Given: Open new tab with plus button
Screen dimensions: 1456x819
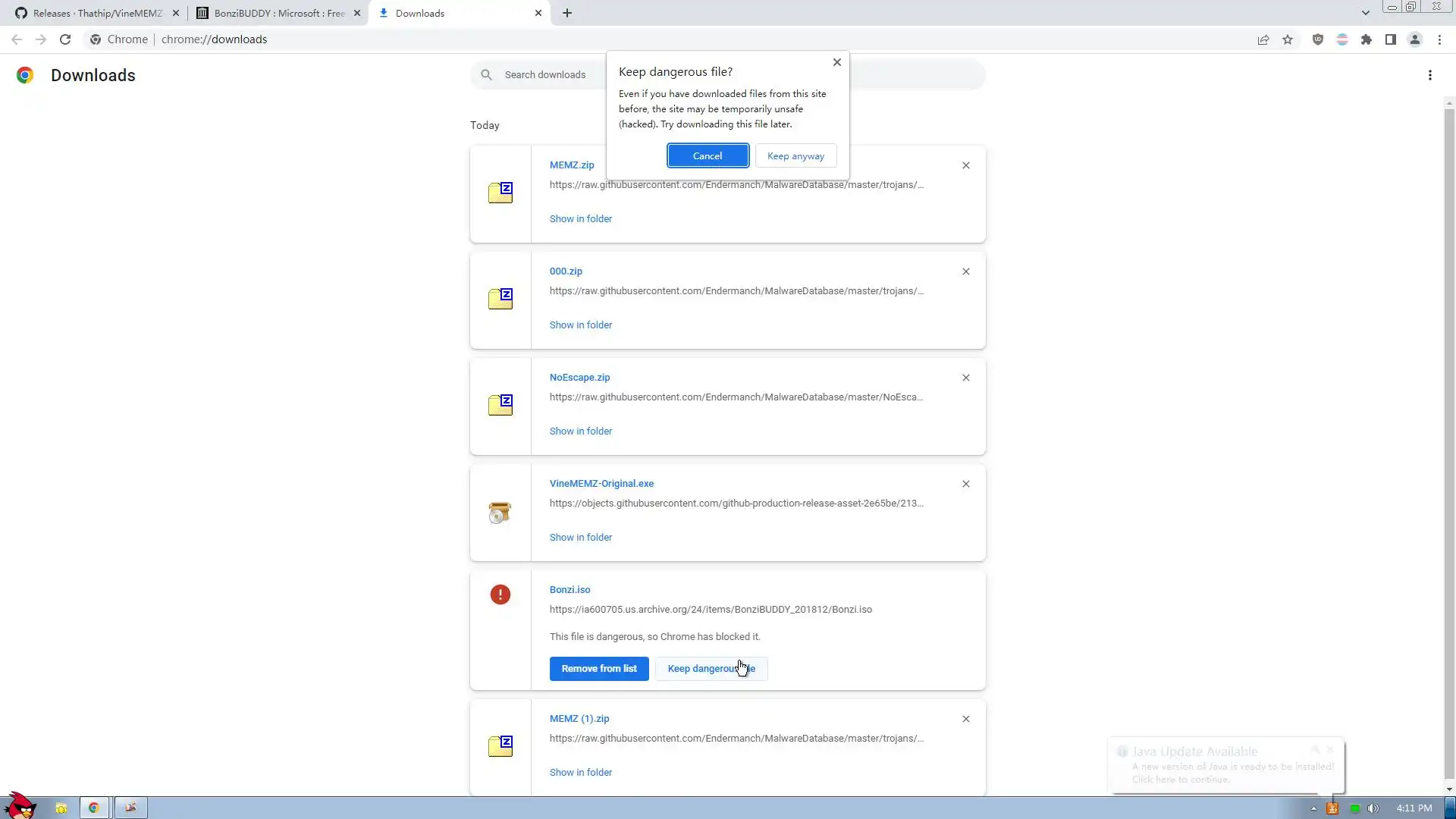Looking at the screenshot, I should [x=567, y=13].
